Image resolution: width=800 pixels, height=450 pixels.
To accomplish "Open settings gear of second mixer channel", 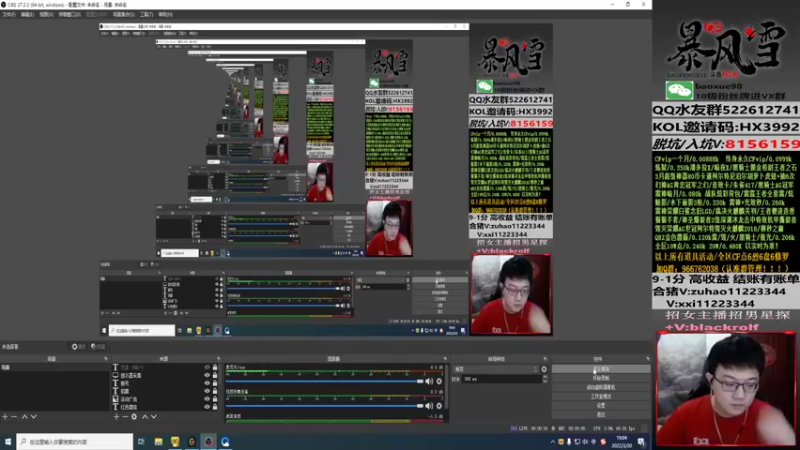I will coord(439,406).
